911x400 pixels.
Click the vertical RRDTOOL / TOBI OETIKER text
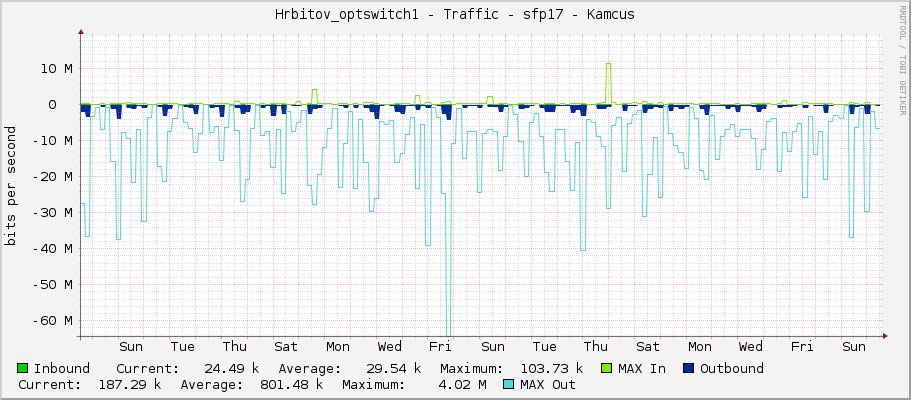point(902,59)
